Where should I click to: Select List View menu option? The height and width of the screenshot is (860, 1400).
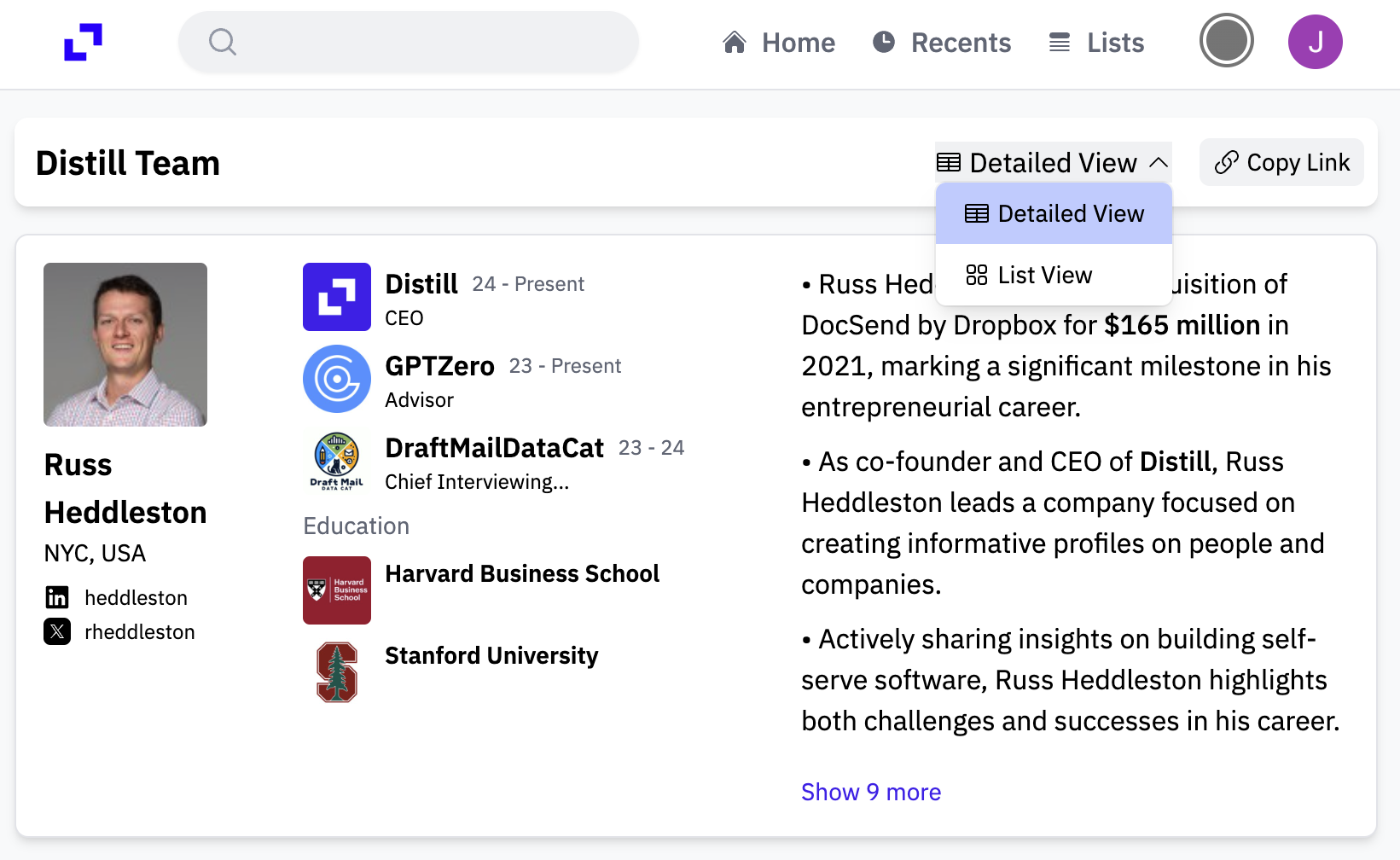point(1054,275)
